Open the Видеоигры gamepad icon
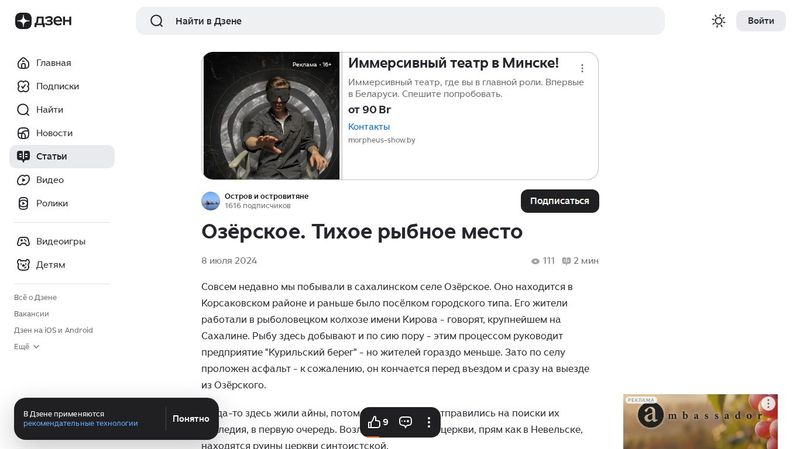This screenshot has width=800, height=449. (23, 241)
